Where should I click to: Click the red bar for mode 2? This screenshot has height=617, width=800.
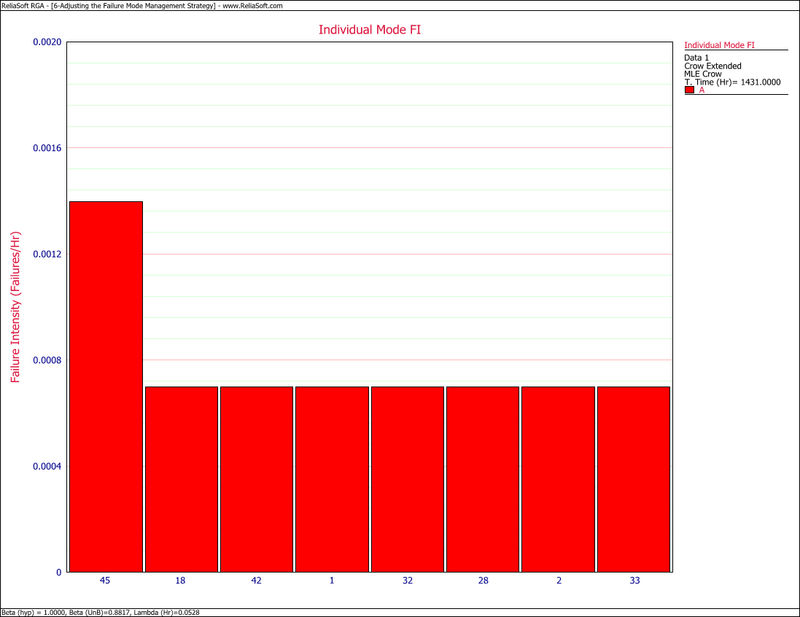click(558, 479)
